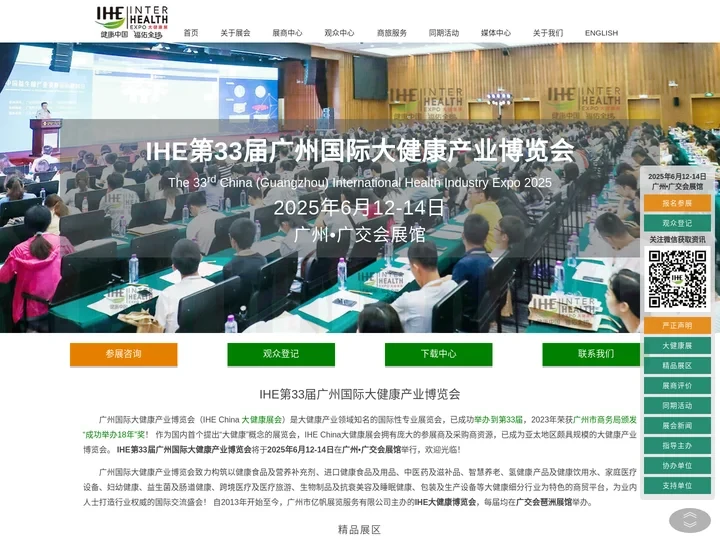Follow the 举办到第33届 green link

pos(498,420)
